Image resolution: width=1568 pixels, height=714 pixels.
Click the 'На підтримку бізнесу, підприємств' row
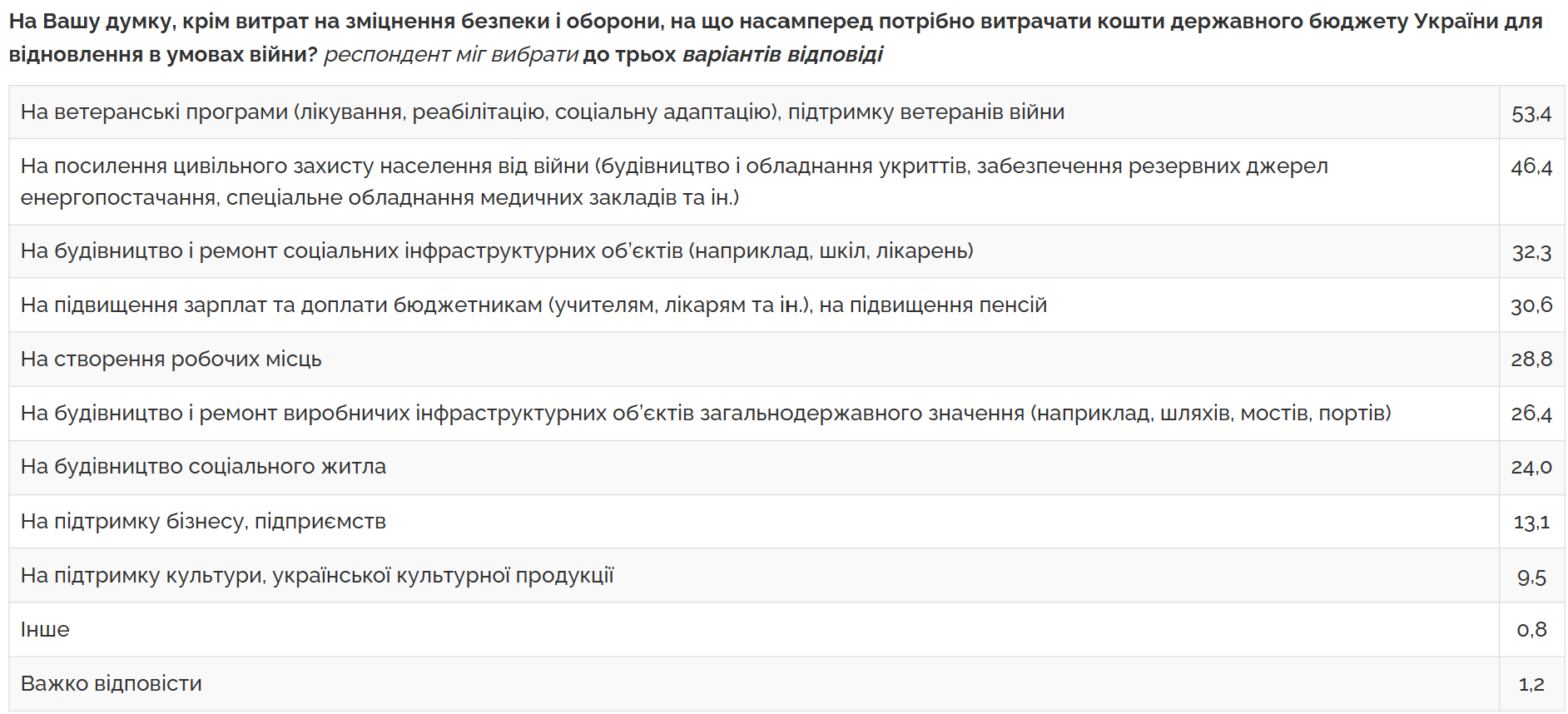point(203,521)
